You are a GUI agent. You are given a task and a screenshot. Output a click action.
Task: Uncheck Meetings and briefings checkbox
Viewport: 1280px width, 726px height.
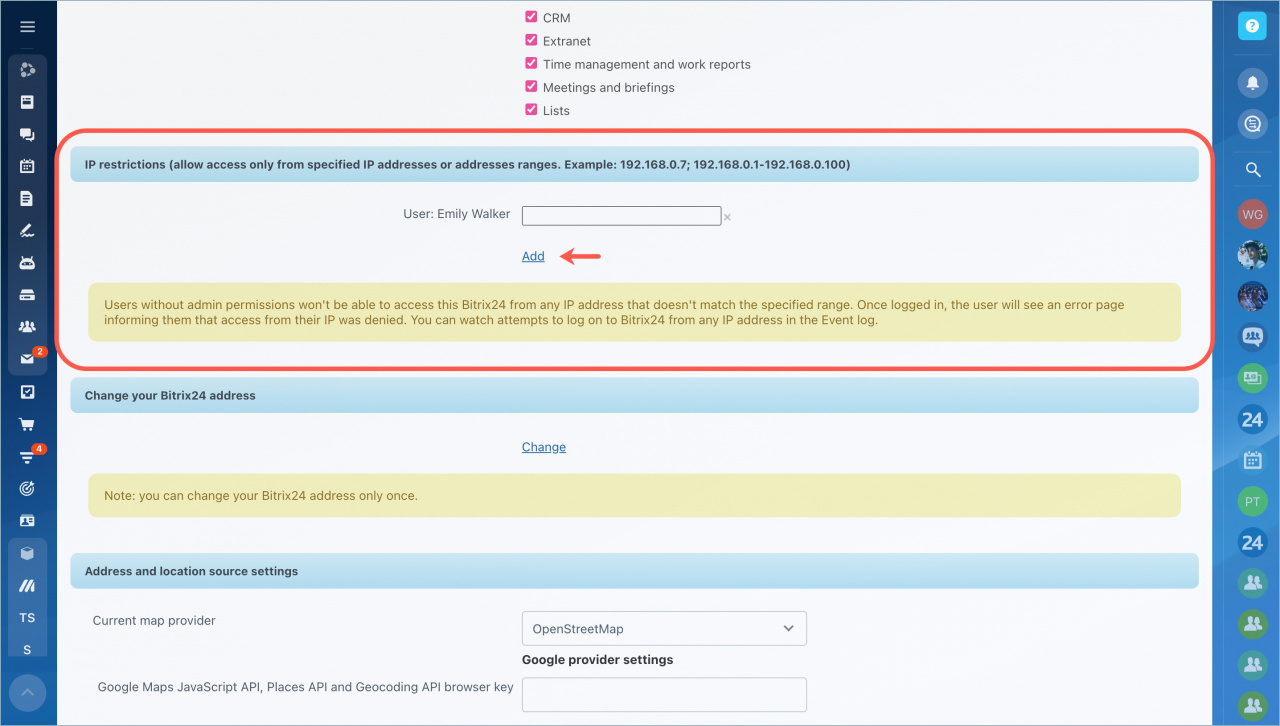[x=531, y=86]
